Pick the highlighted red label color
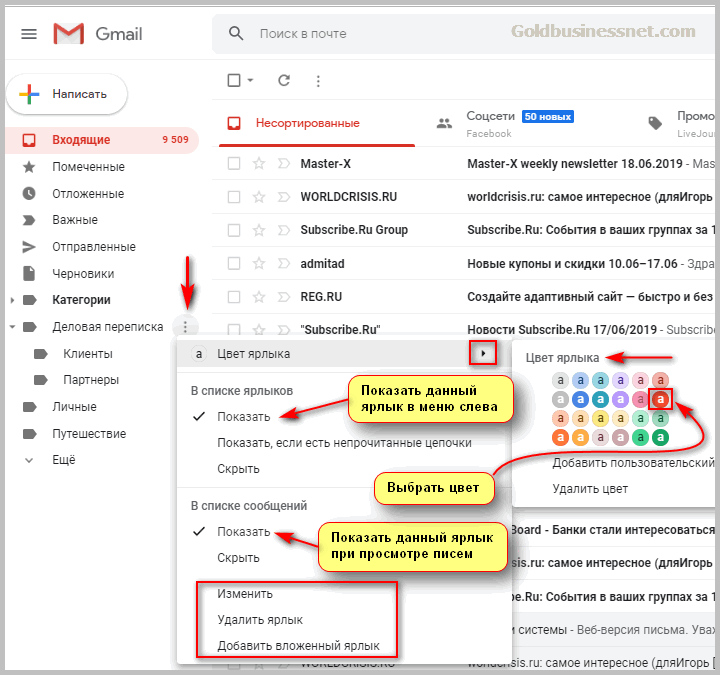720x675 pixels. (660, 399)
